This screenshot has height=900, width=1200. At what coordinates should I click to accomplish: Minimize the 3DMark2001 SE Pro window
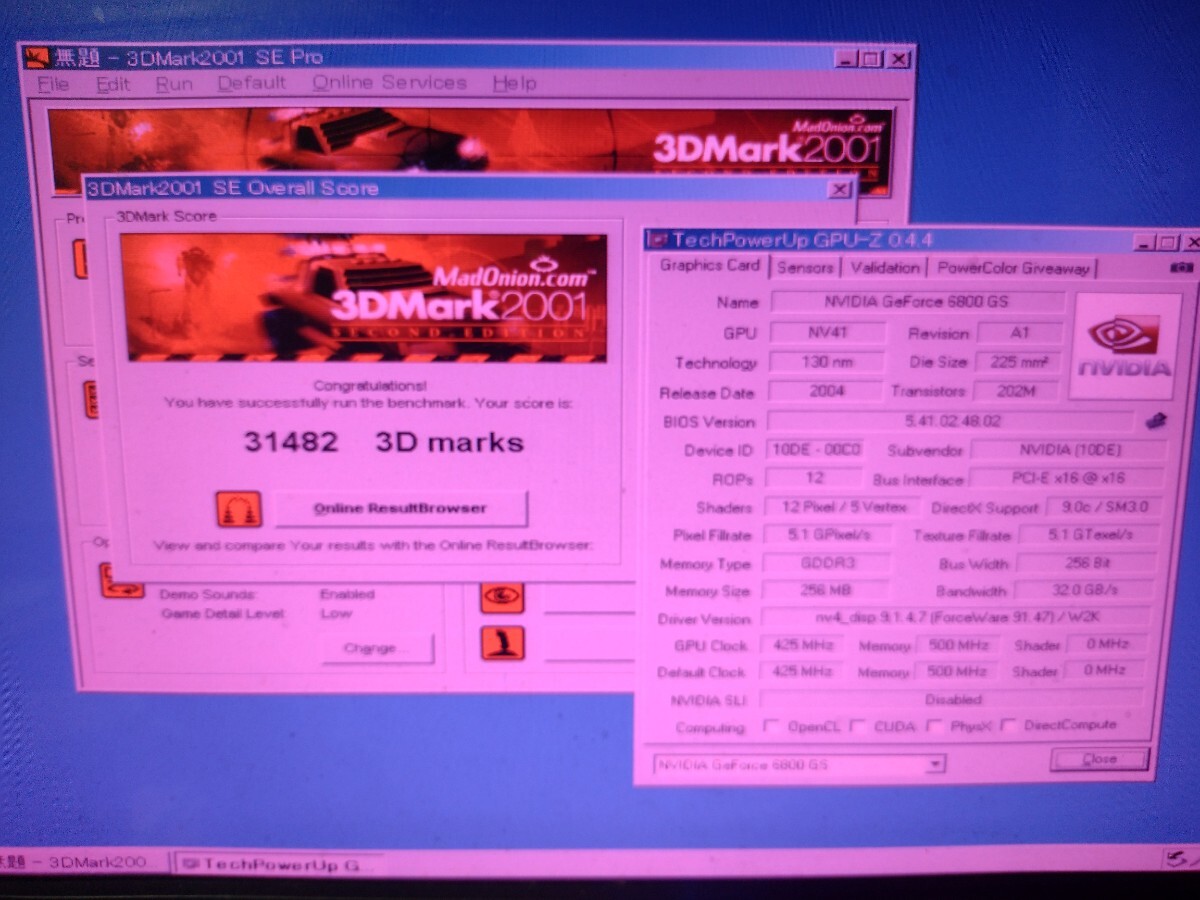pos(847,60)
